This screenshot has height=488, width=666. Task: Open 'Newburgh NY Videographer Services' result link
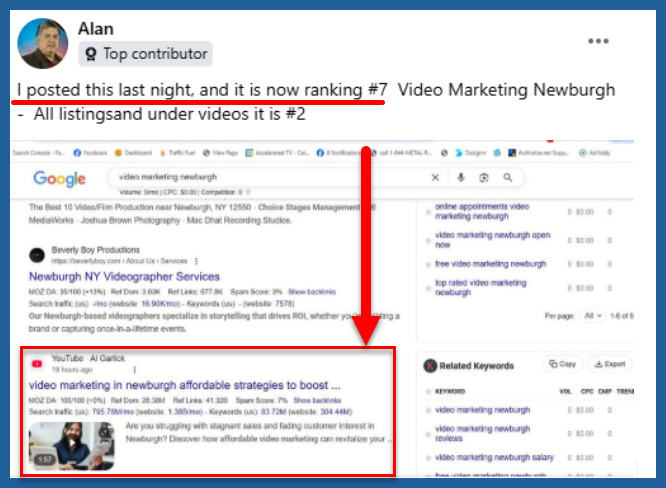[124, 276]
